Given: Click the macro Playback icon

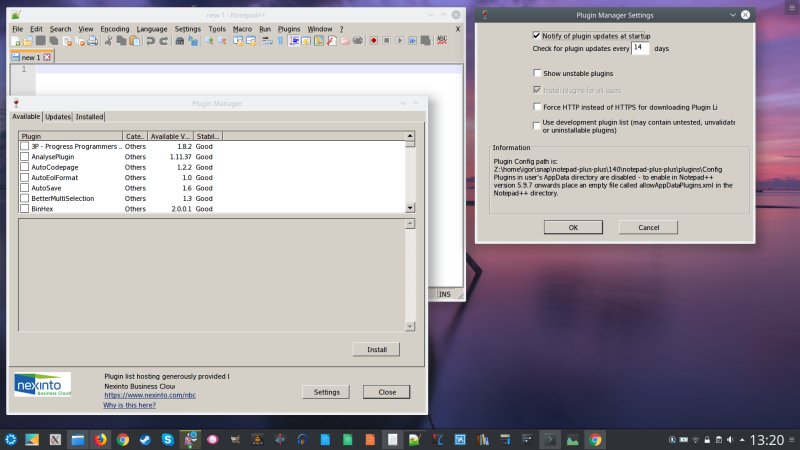Looking at the screenshot, I should [399, 41].
